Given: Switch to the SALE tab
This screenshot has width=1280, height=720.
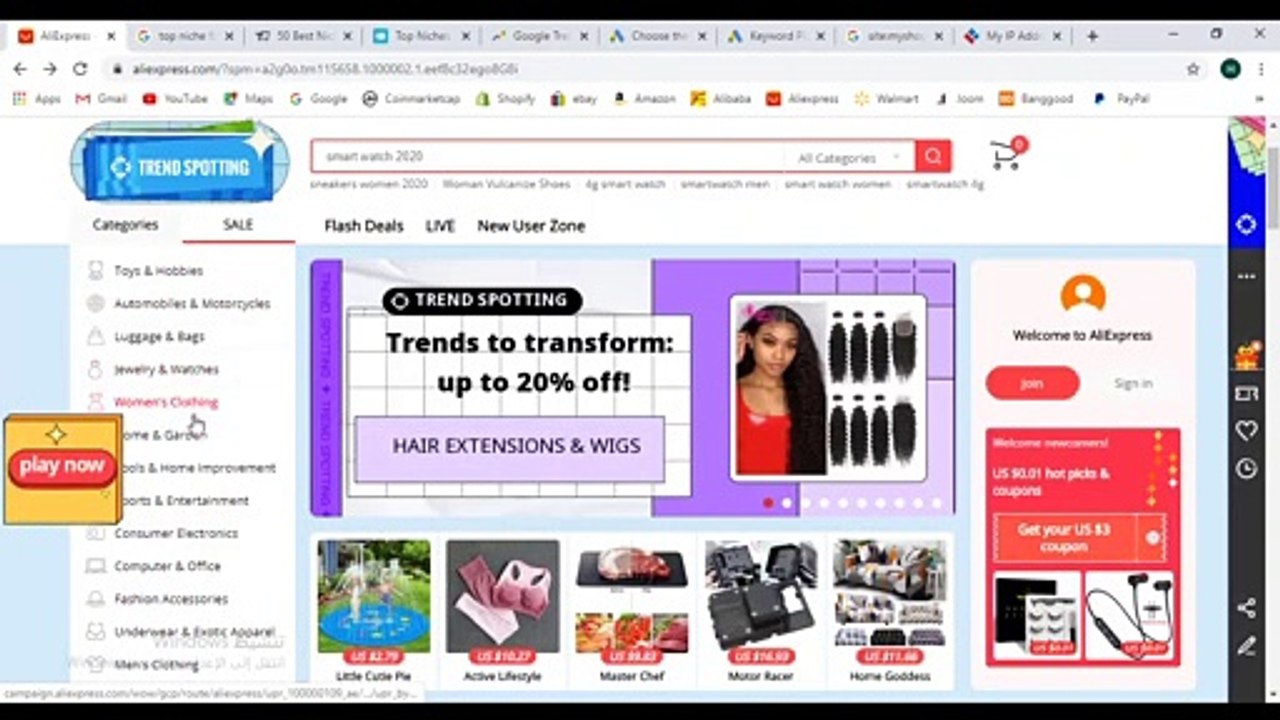Looking at the screenshot, I should (x=238, y=225).
